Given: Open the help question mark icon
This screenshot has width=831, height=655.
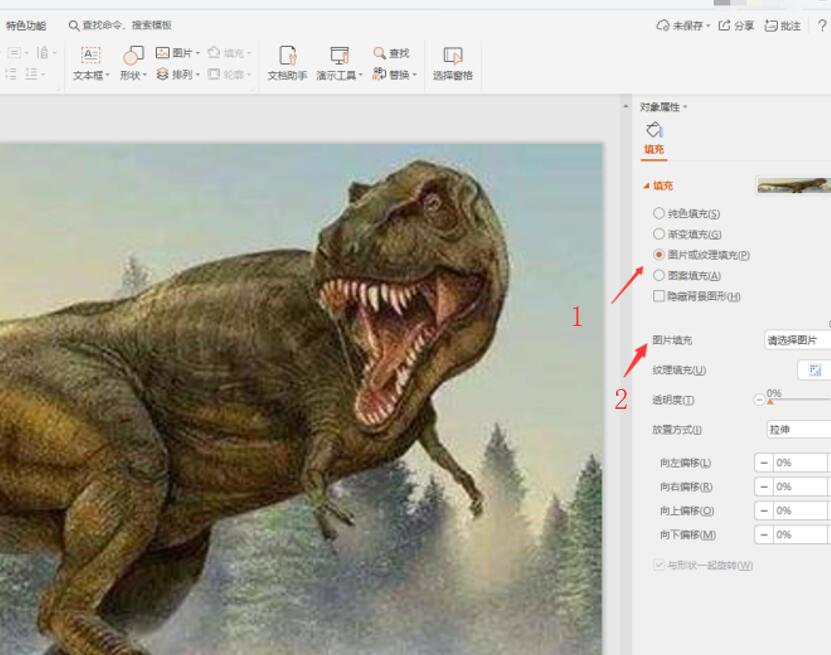Looking at the screenshot, I should [x=822, y=25].
